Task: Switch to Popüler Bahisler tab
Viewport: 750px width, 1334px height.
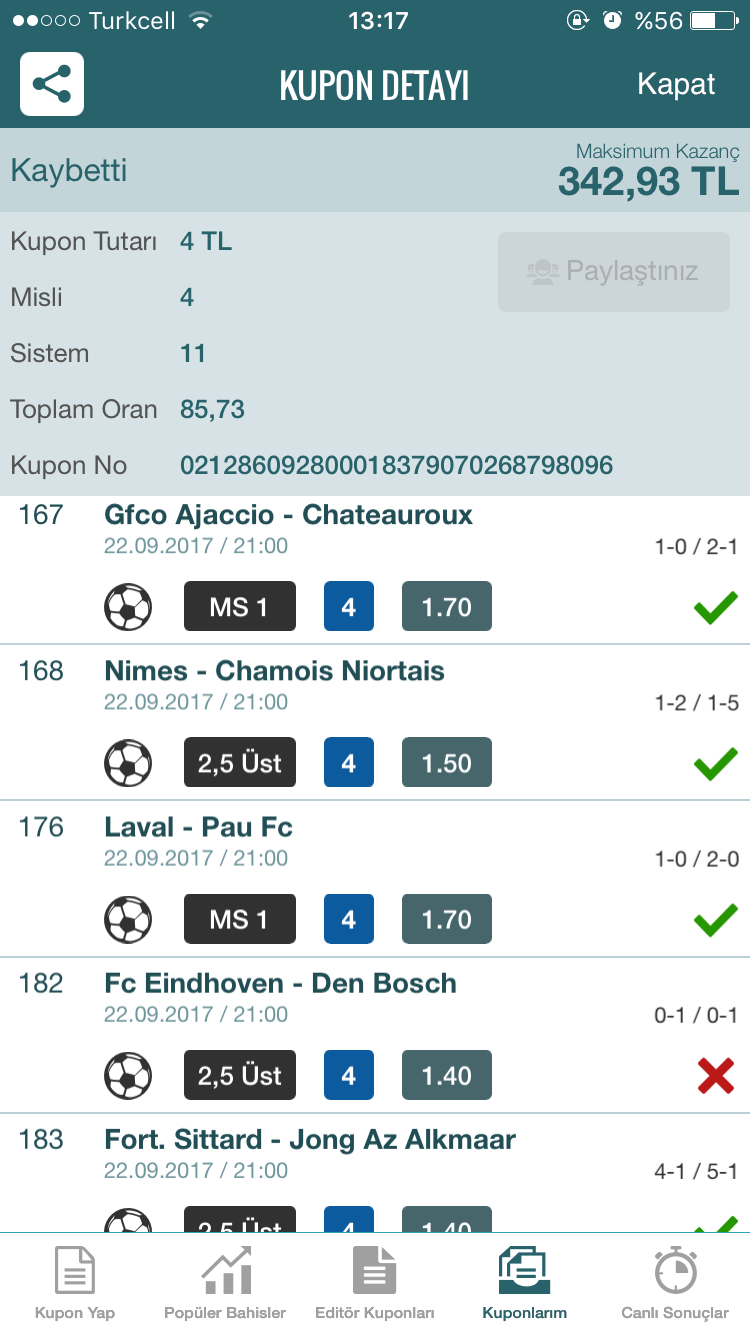Action: tap(225, 1283)
